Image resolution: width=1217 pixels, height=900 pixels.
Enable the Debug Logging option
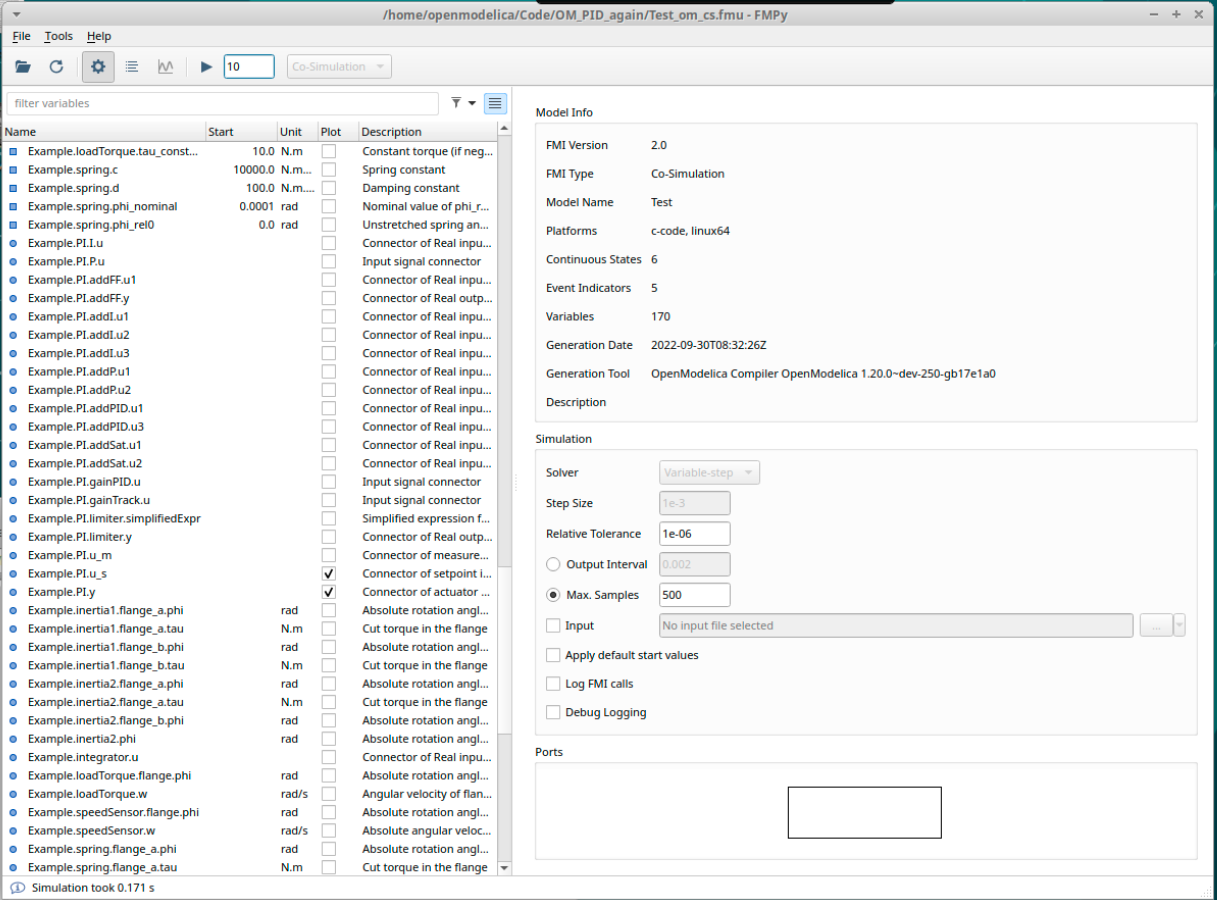[553, 712]
